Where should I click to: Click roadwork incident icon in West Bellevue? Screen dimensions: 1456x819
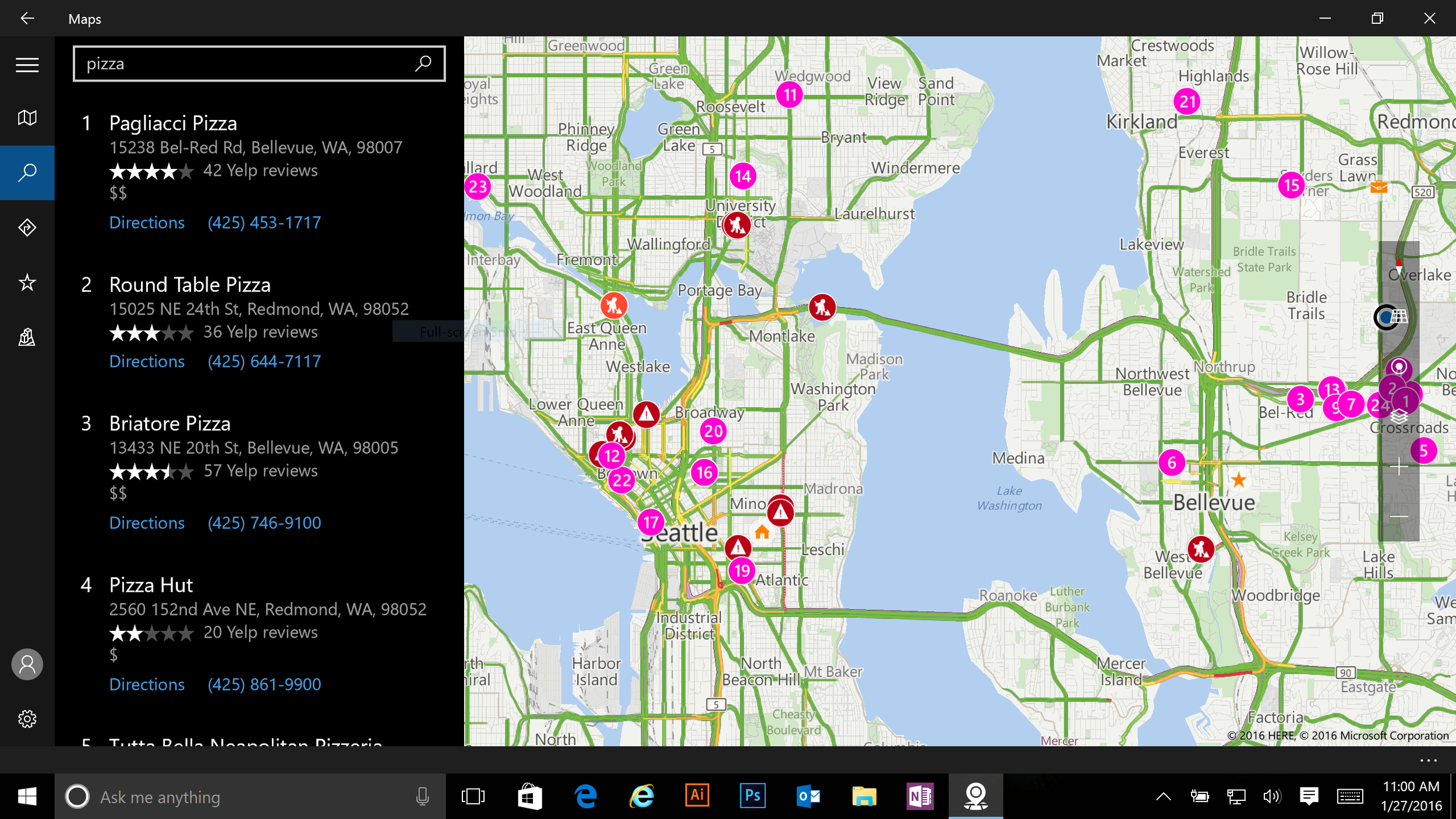[x=1200, y=549]
